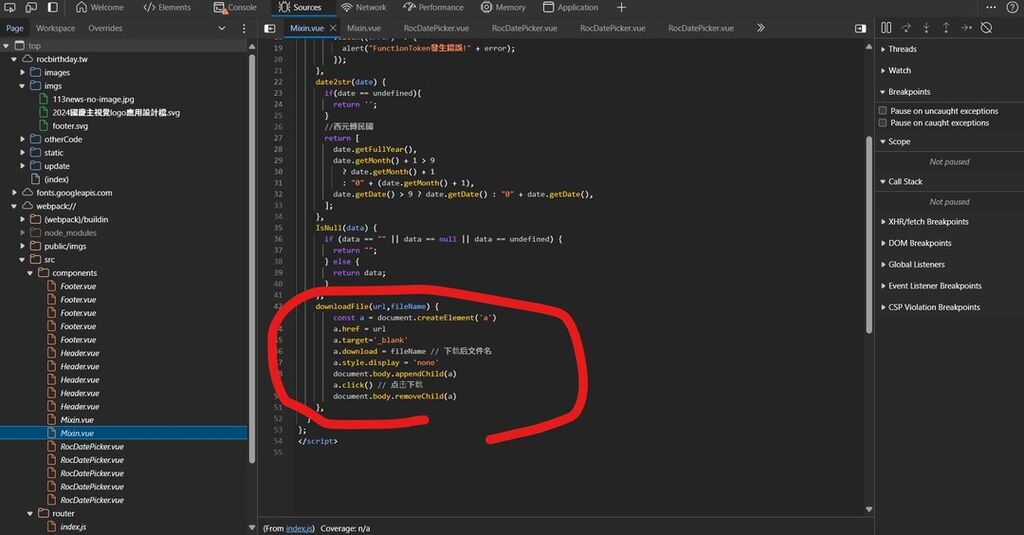
Task: Click the Step debugger icon
Action: 967,28
